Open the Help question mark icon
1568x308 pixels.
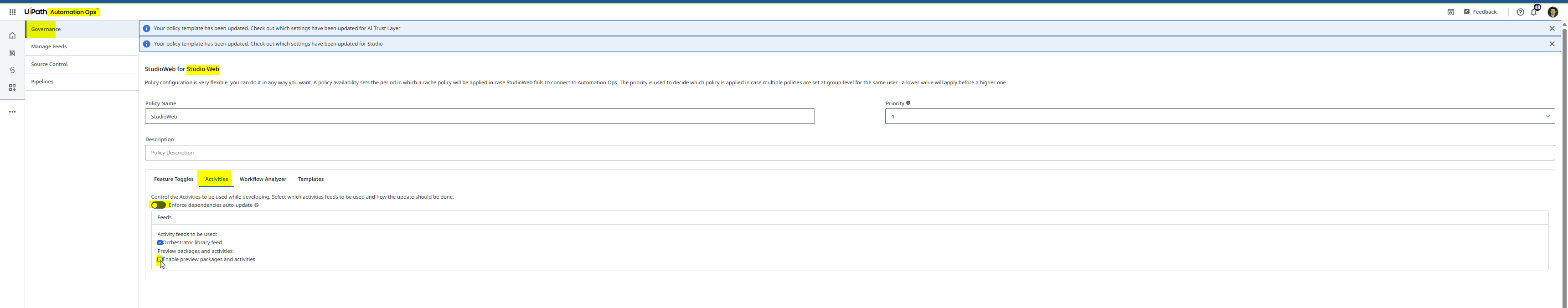coord(1521,12)
